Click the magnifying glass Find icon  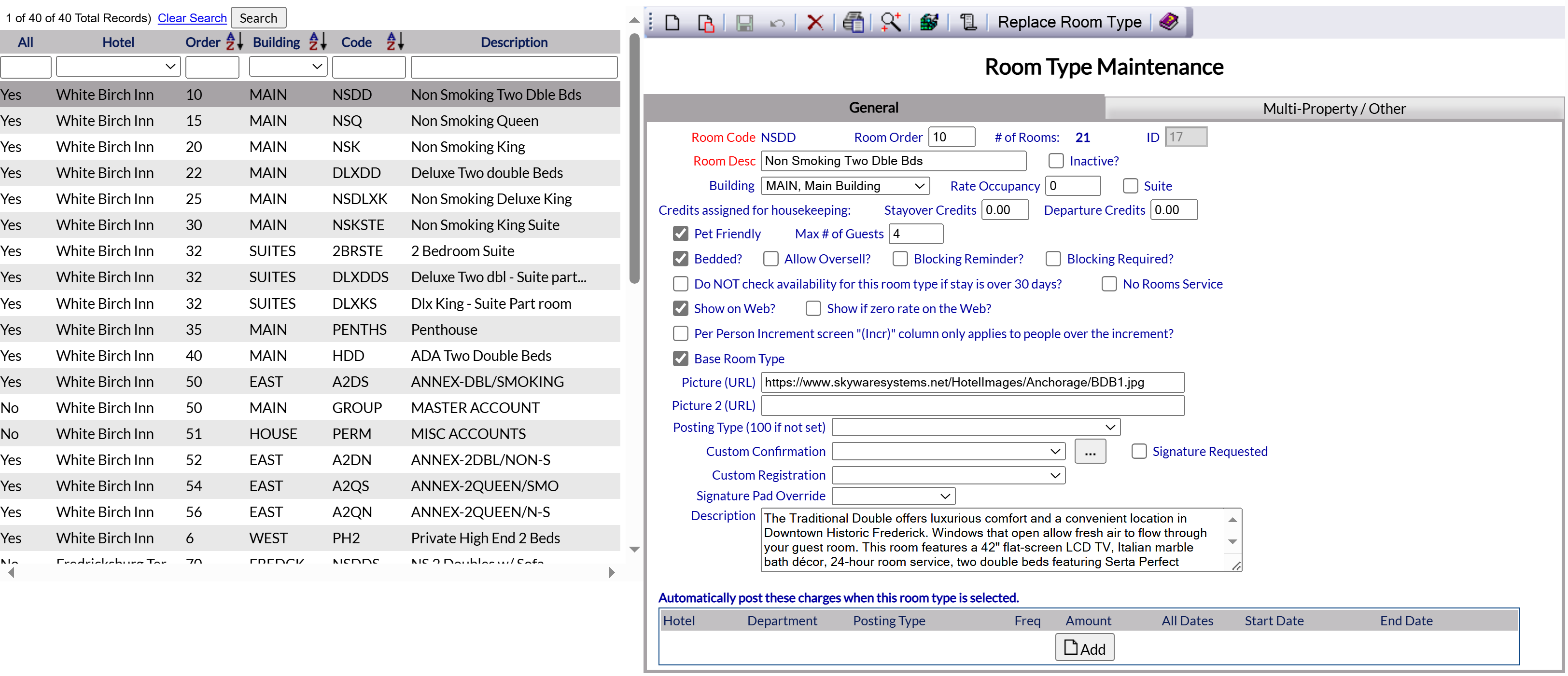point(891,23)
